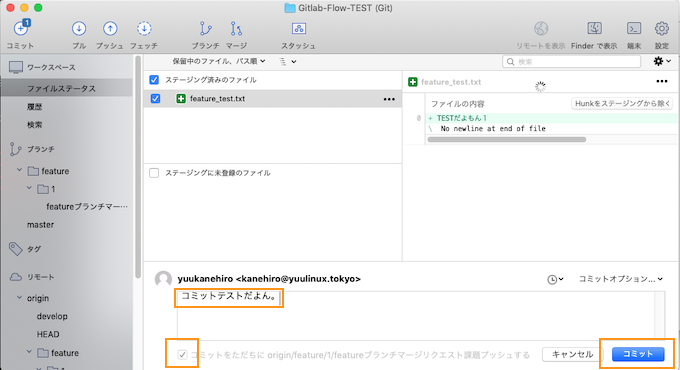The image size is (680, 370).
Task: Click Unstage Hunk (Hunkをステージングから除く) button
Action: tap(622, 104)
